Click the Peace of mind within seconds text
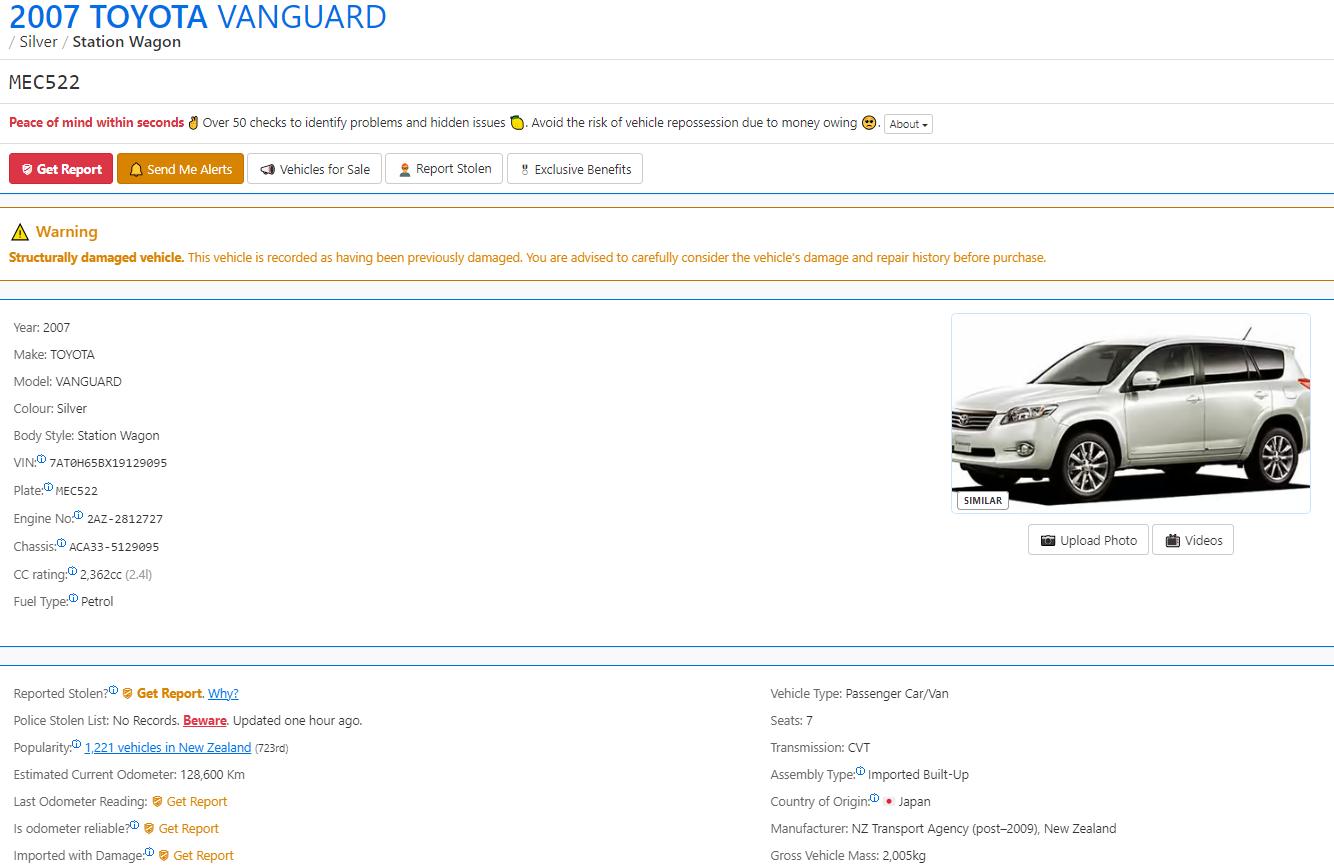Image resolution: width=1334 pixels, height=865 pixels. pyautogui.click(x=96, y=123)
